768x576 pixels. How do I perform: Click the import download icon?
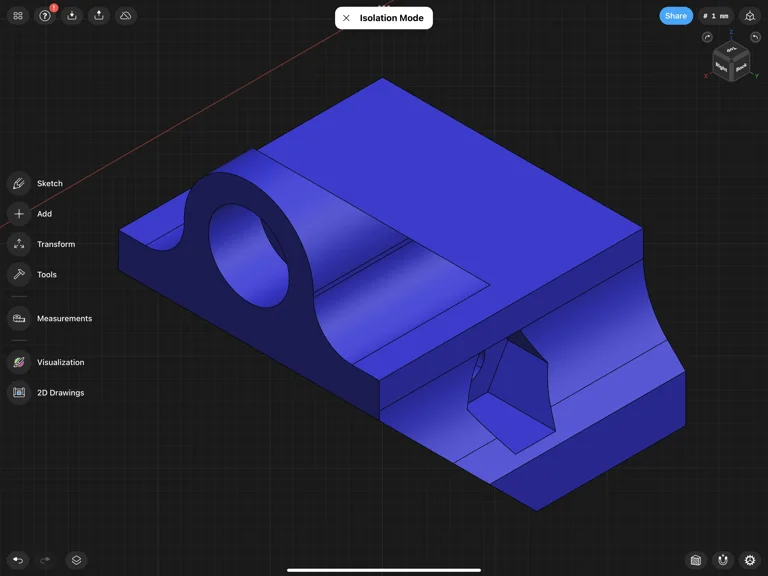pyautogui.click(x=72, y=16)
